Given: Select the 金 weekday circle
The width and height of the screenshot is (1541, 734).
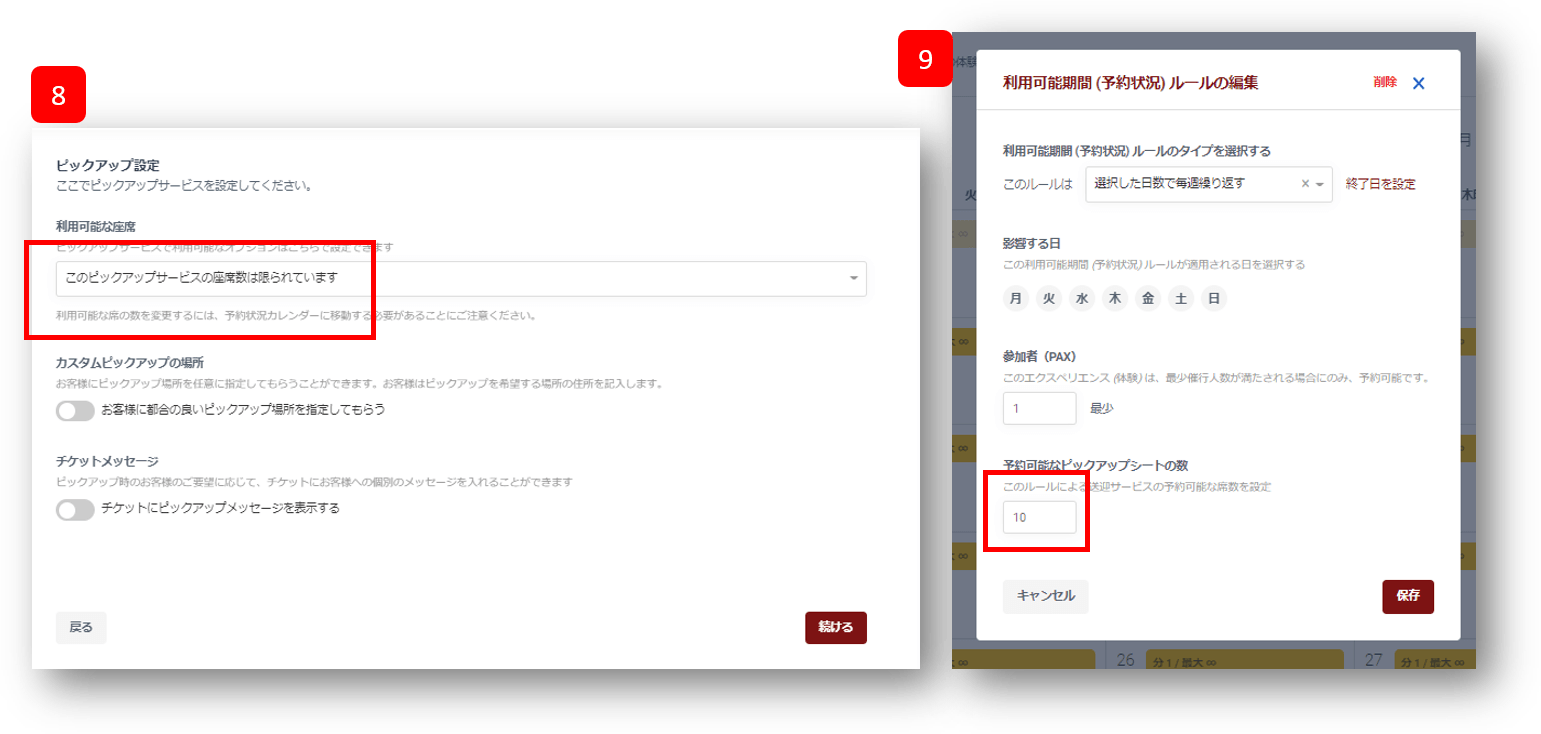Looking at the screenshot, I should click(x=1148, y=298).
